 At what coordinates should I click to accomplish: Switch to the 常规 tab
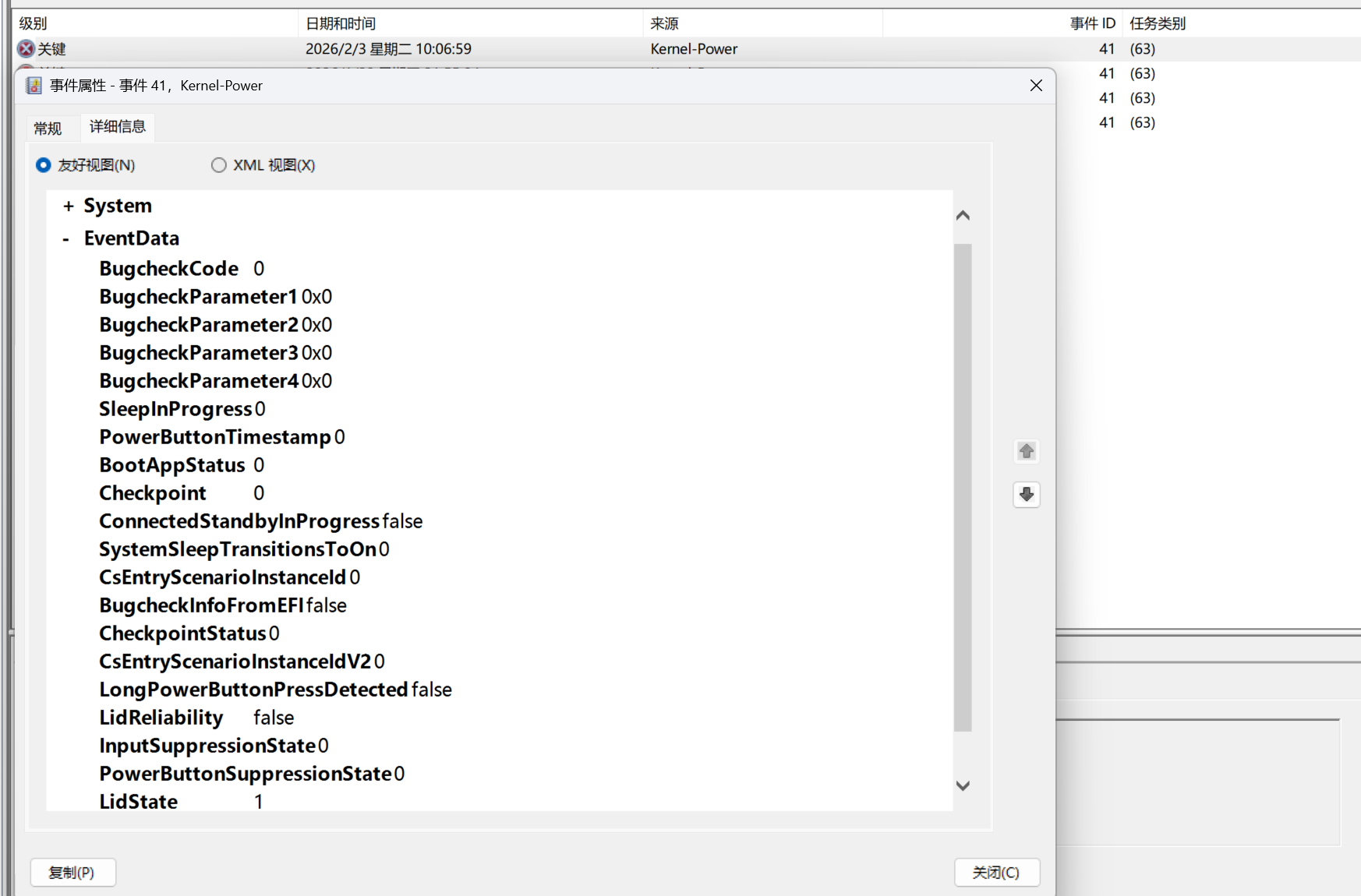pyautogui.click(x=48, y=129)
